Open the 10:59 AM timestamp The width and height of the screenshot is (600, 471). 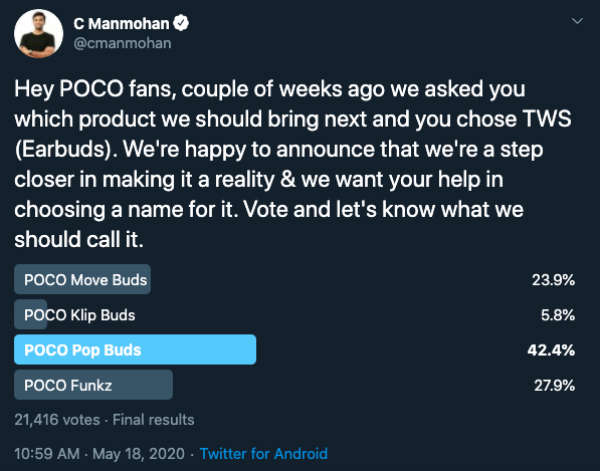point(48,453)
